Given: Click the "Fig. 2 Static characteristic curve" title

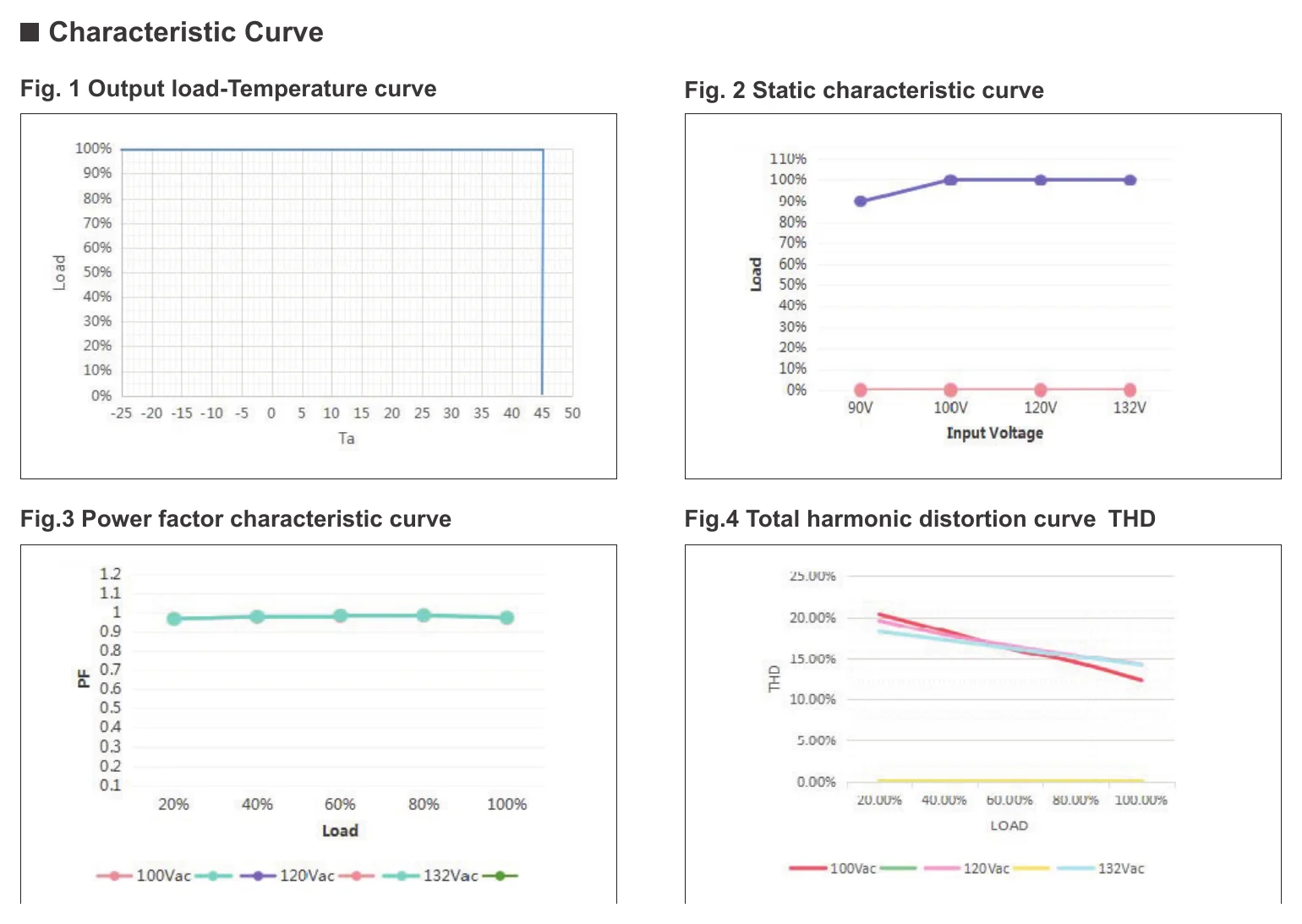Looking at the screenshot, I should click(x=864, y=90).
